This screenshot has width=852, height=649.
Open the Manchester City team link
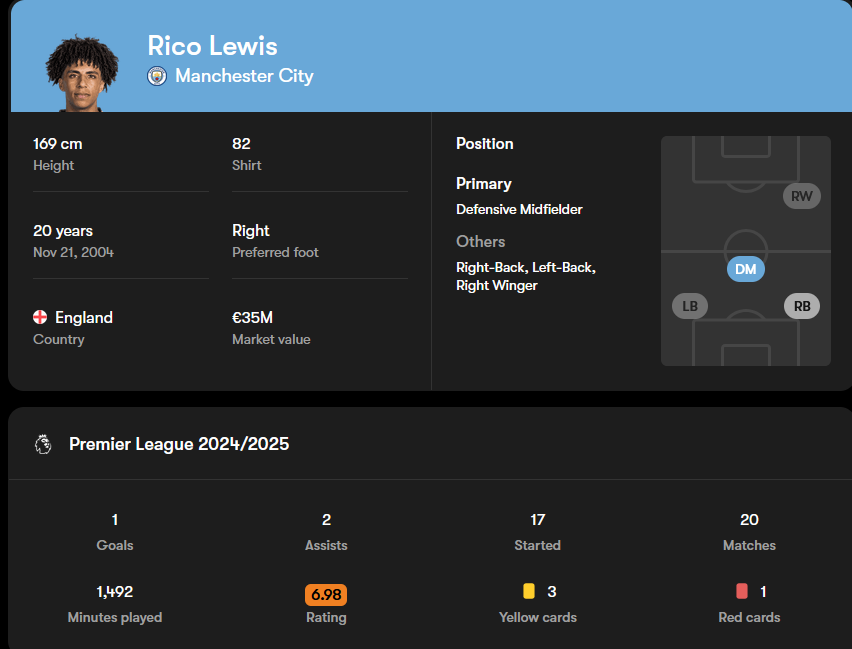click(244, 76)
